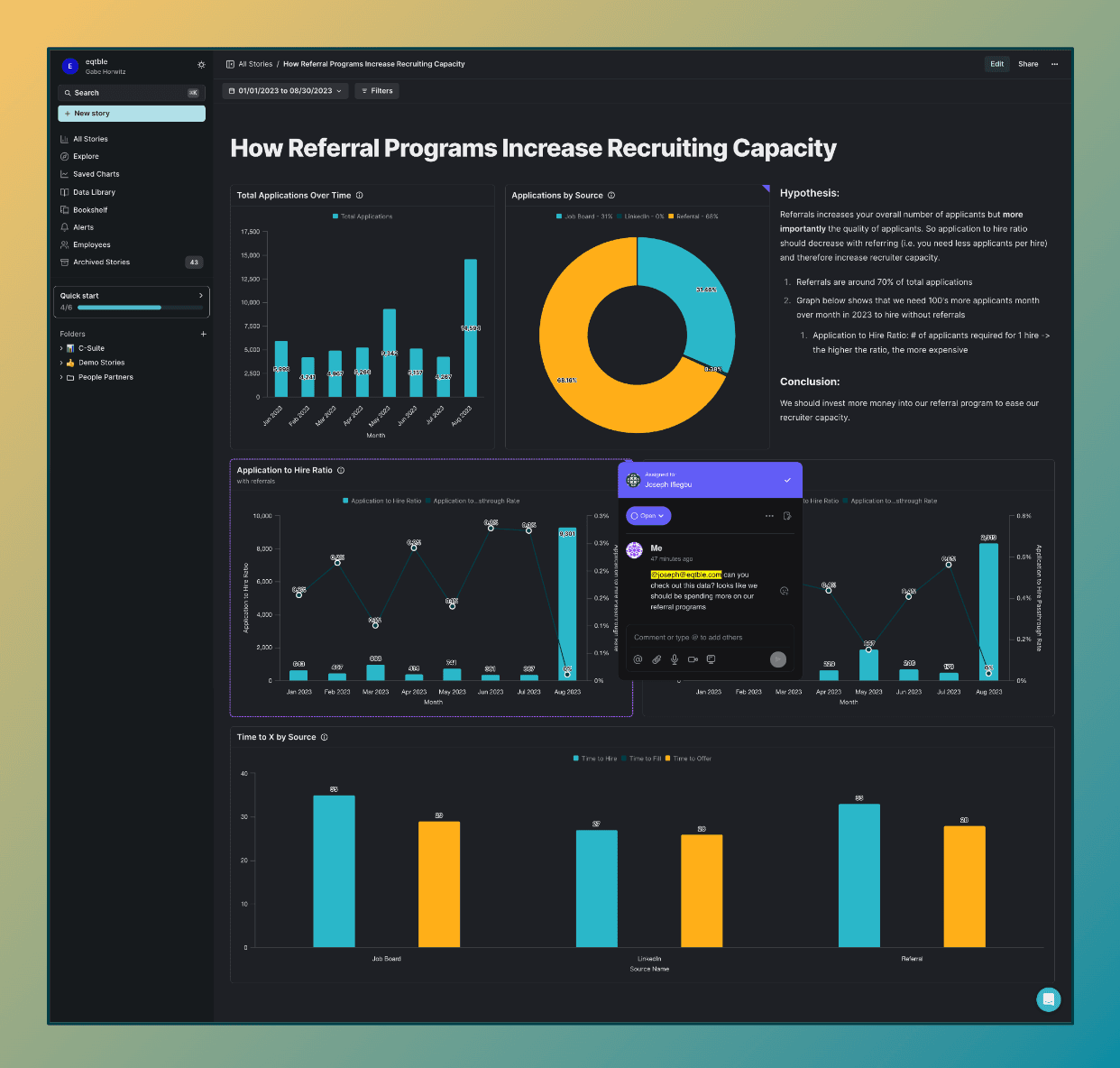Click the New story button

[x=132, y=114]
